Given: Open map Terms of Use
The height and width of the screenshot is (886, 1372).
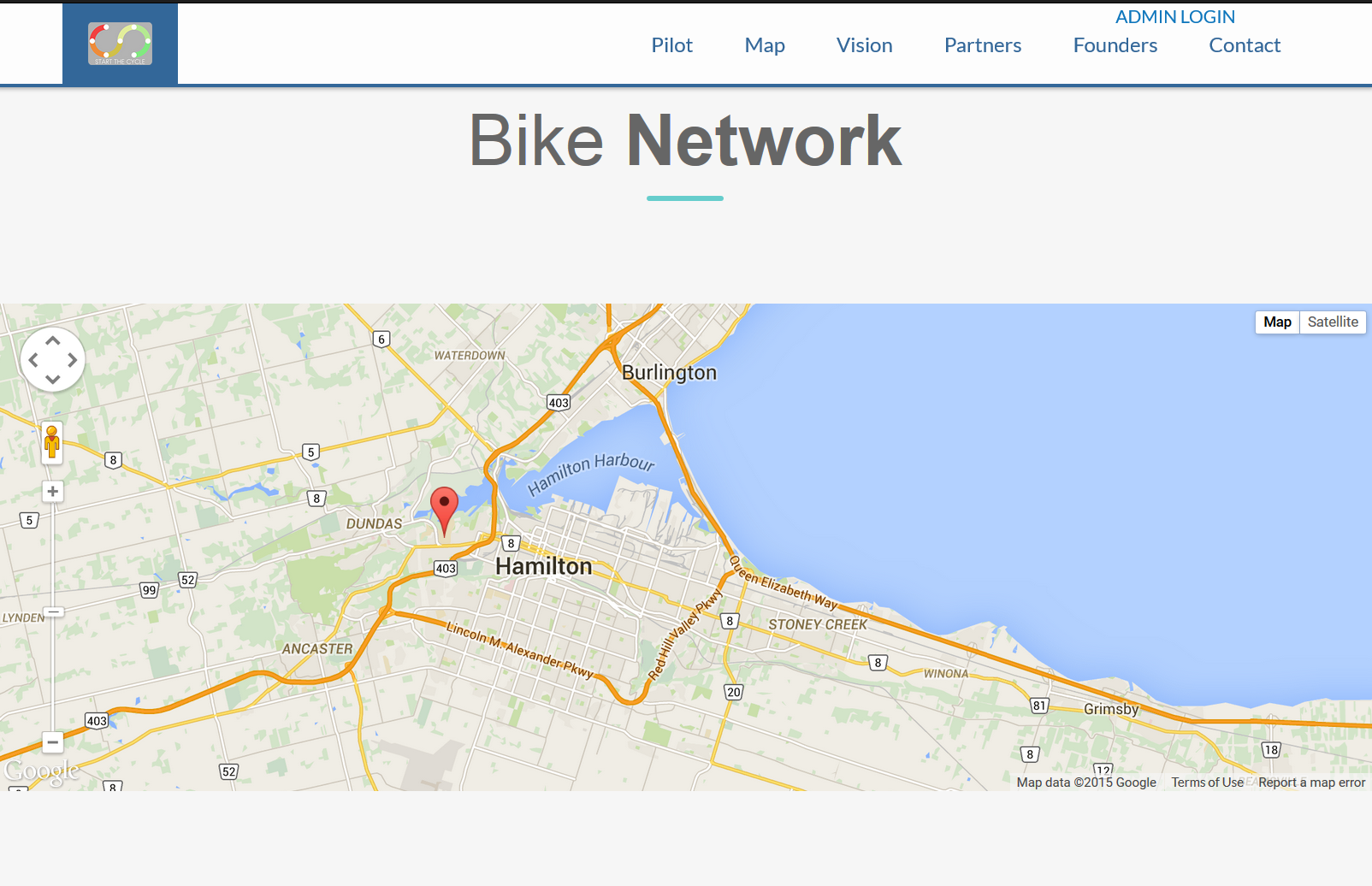Looking at the screenshot, I should click(x=1207, y=783).
